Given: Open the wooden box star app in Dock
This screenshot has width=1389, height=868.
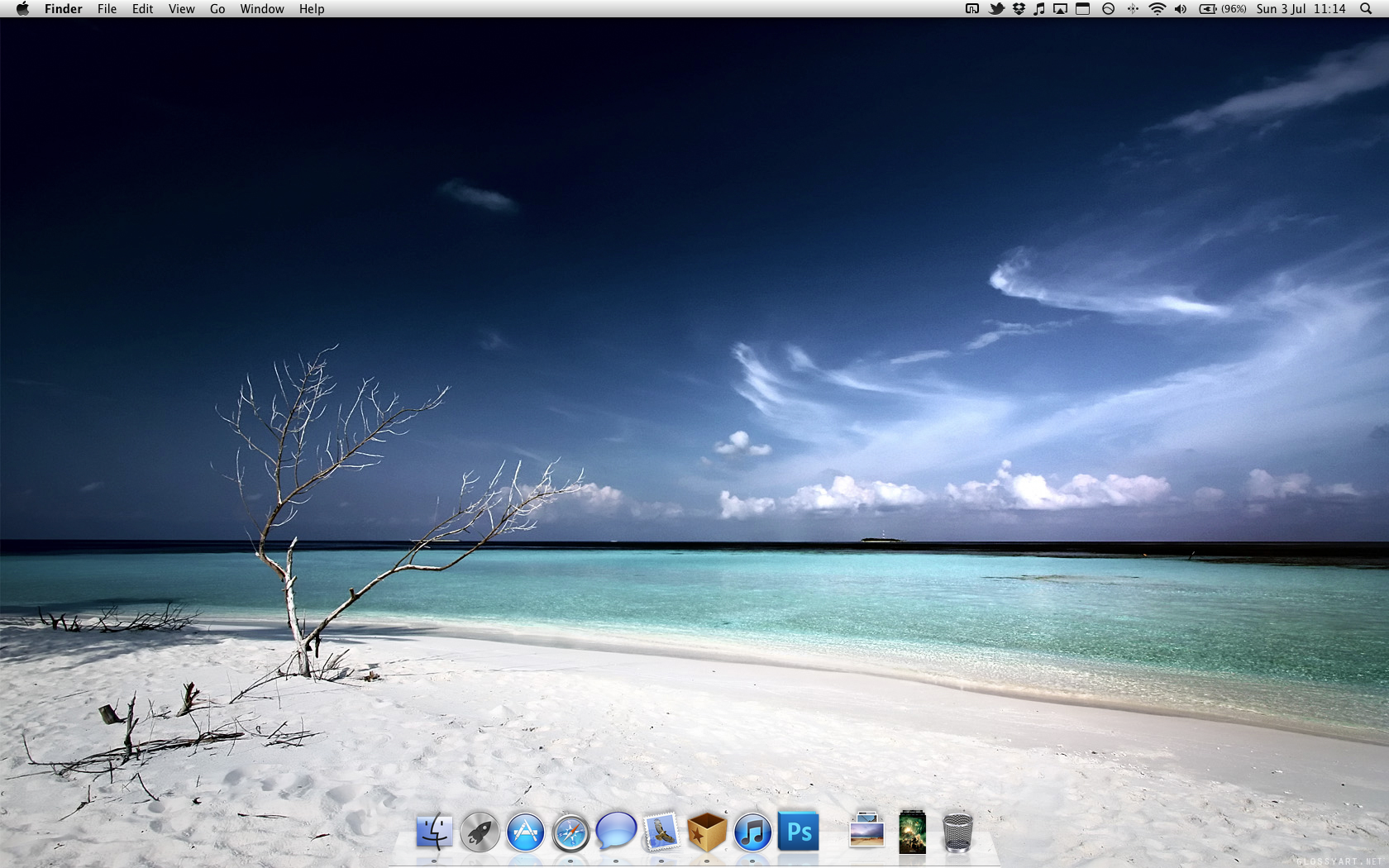Looking at the screenshot, I should coord(707,832).
